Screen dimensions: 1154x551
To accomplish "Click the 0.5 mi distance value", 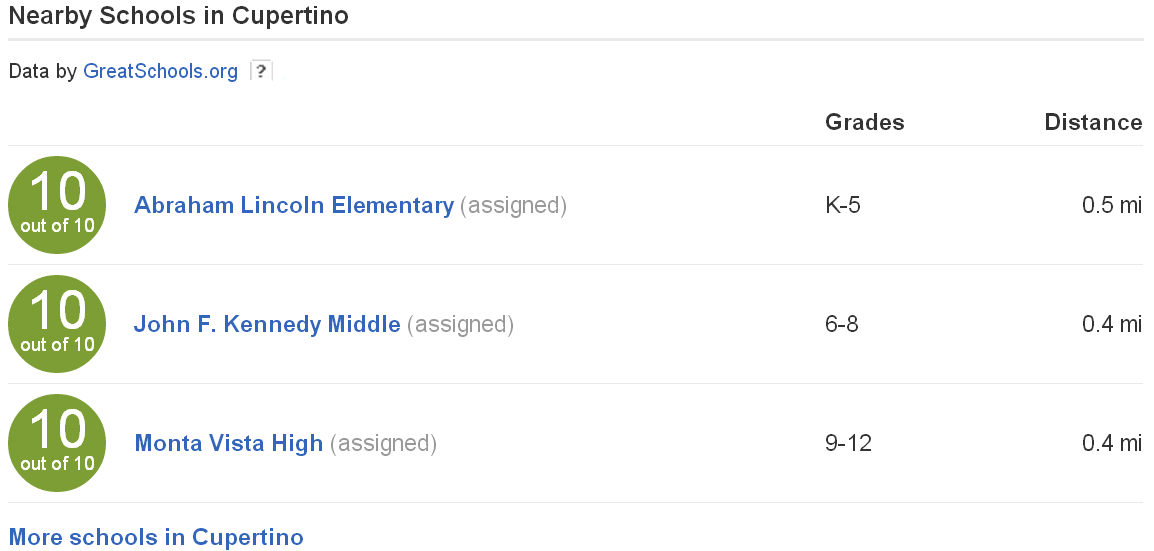I will (1111, 205).
